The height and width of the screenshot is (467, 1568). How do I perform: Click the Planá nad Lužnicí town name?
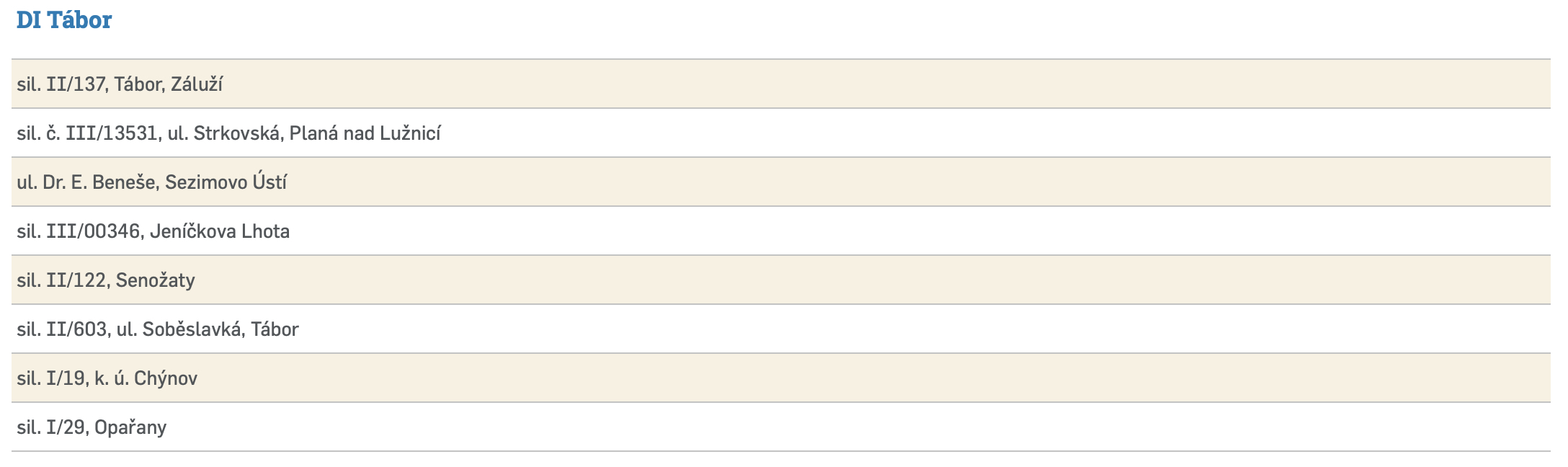coord(365,133)
